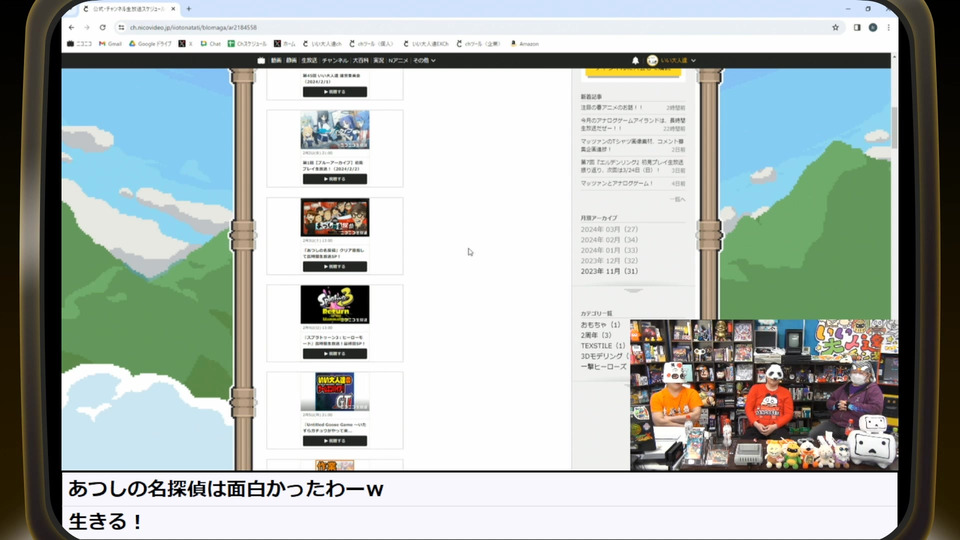Expand the その他 menu in Niconico header
960x540 pixels.
tap(425, 61)
